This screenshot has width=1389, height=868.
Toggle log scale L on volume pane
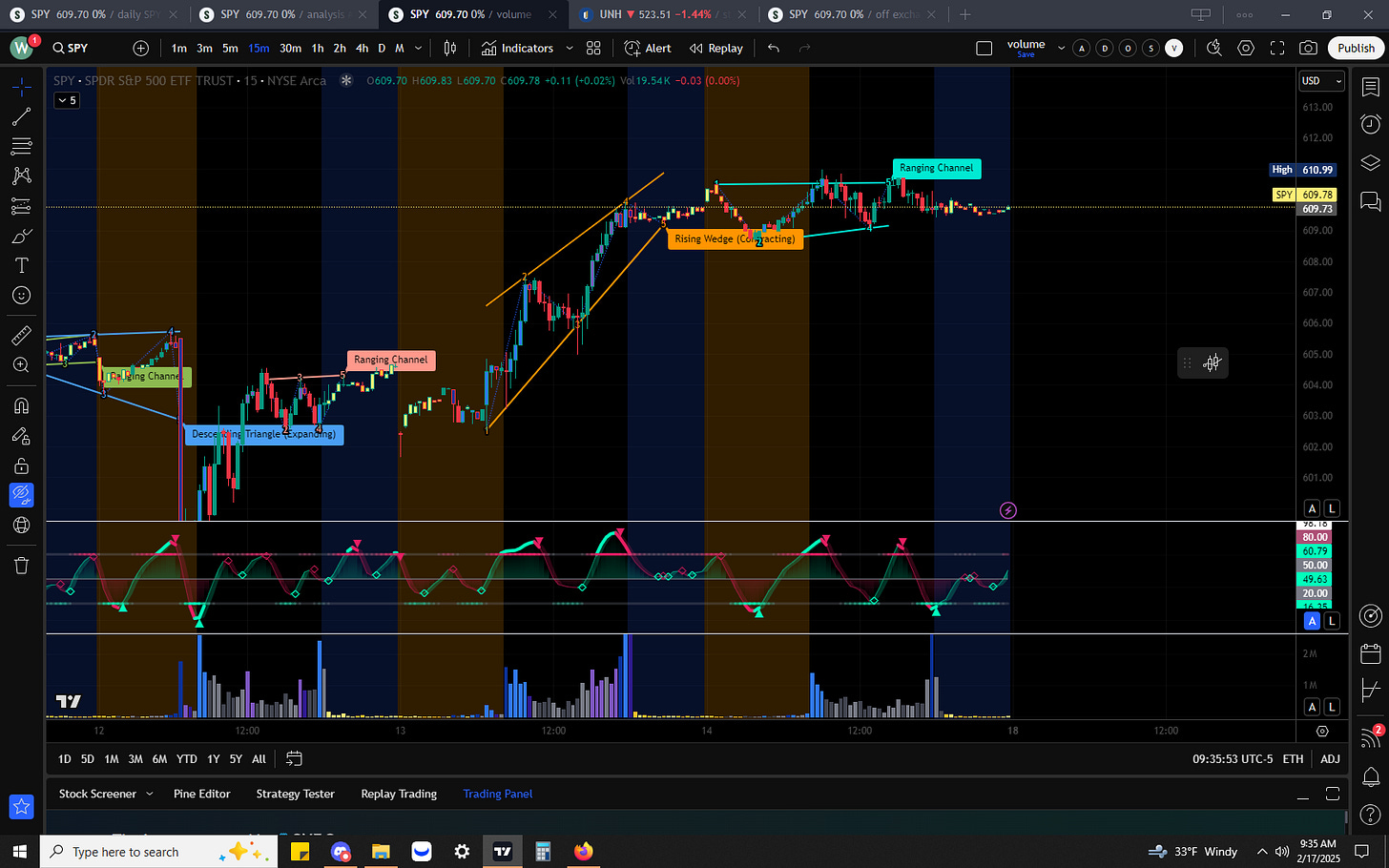pyautogui.click(x=1332, y=707)
